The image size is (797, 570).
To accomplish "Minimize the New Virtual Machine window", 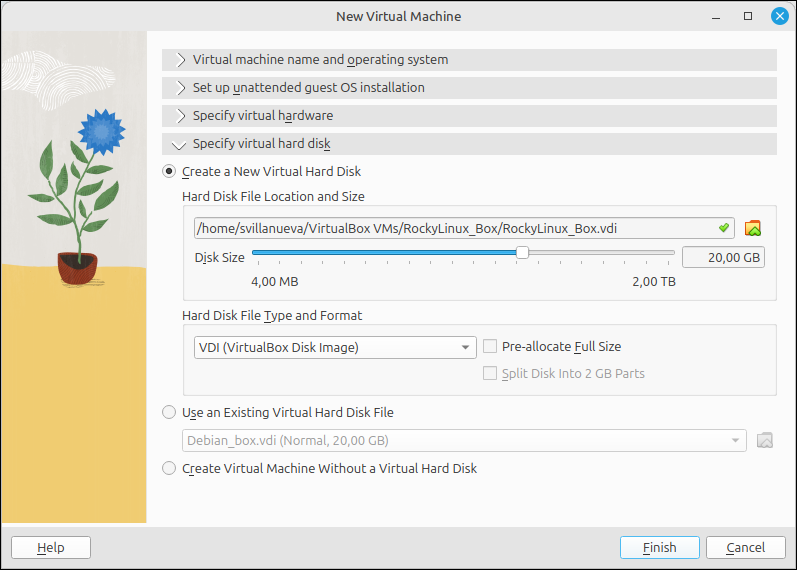I will point(716,16).
